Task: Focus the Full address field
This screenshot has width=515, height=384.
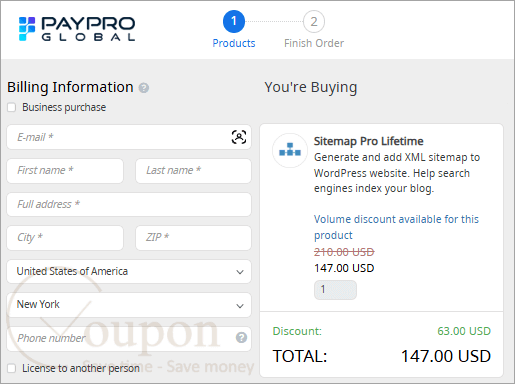Action: point(129,204)
